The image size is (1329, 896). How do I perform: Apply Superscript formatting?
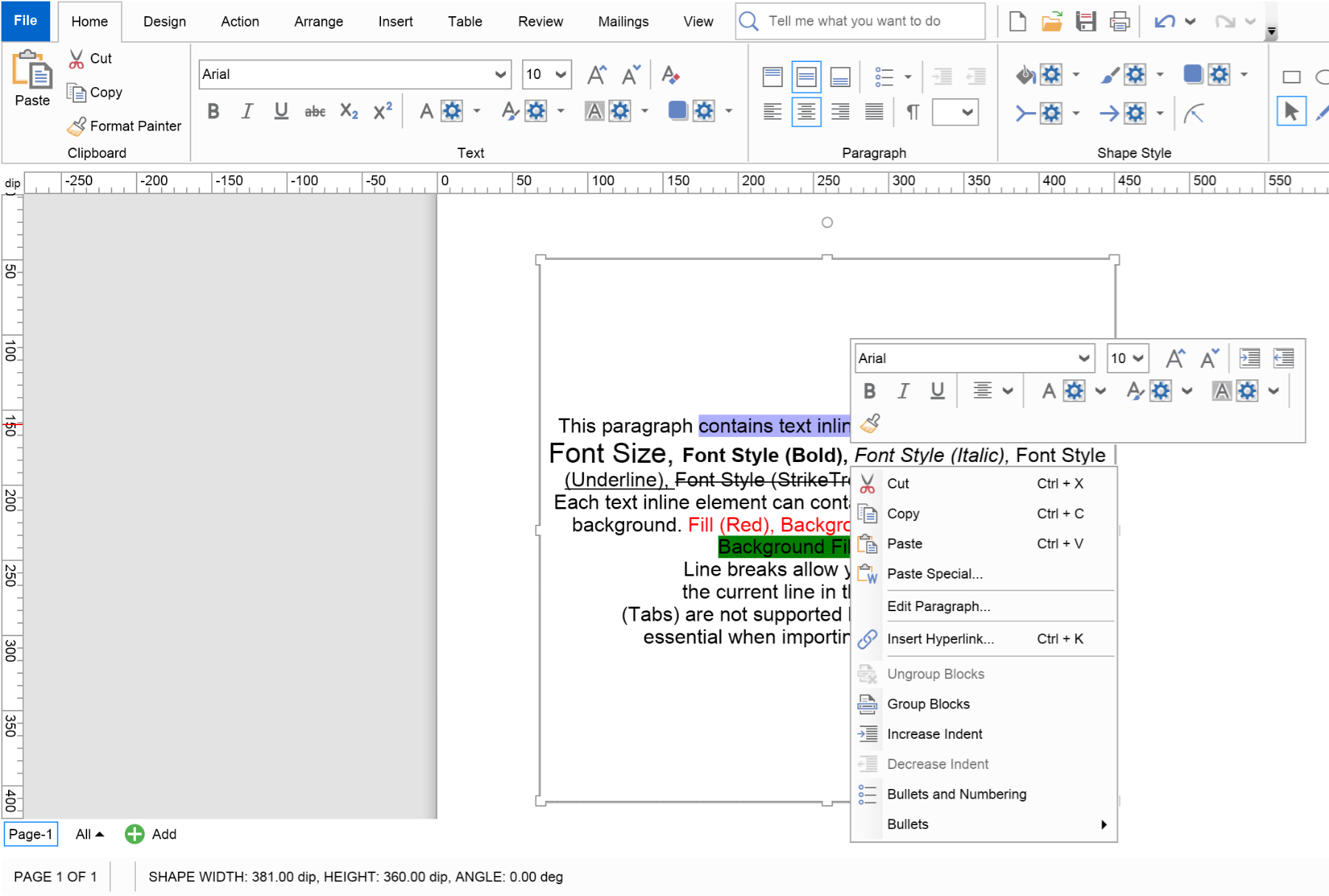382,111
